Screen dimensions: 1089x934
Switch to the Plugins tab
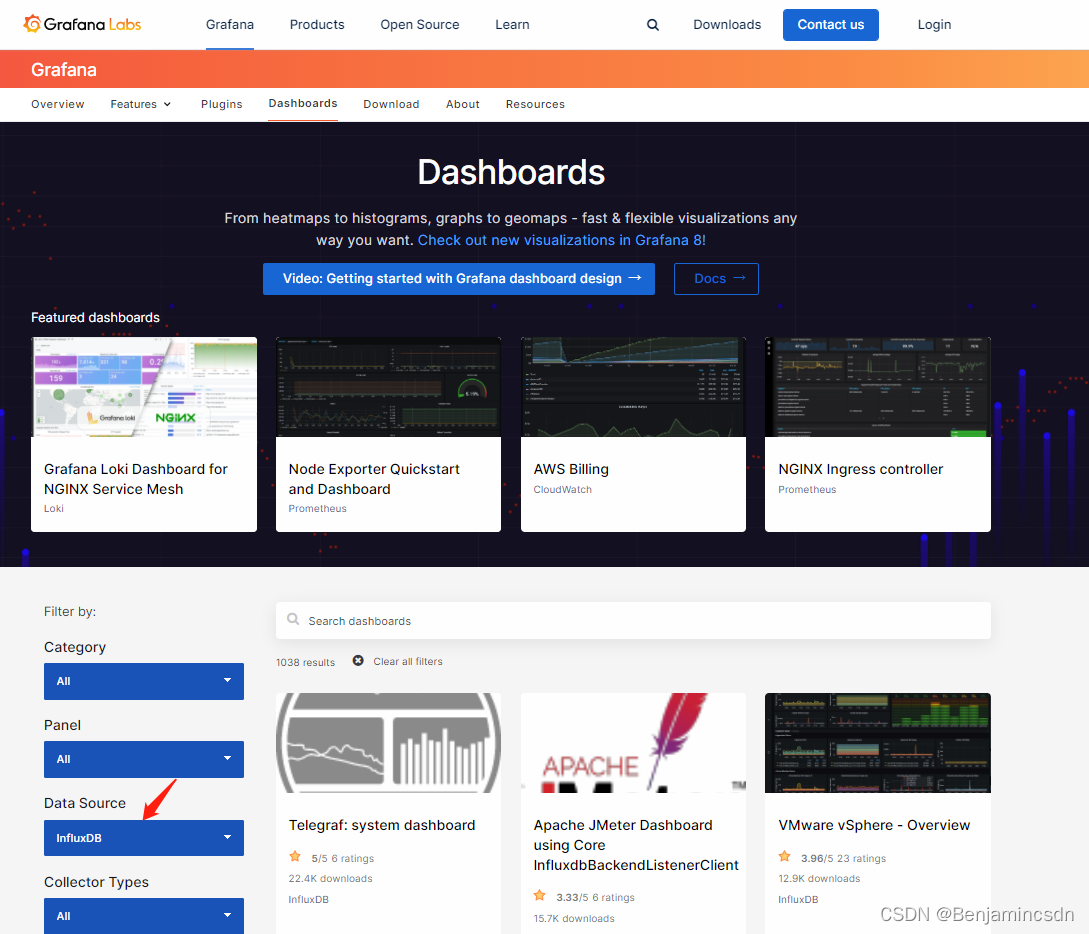222,104
